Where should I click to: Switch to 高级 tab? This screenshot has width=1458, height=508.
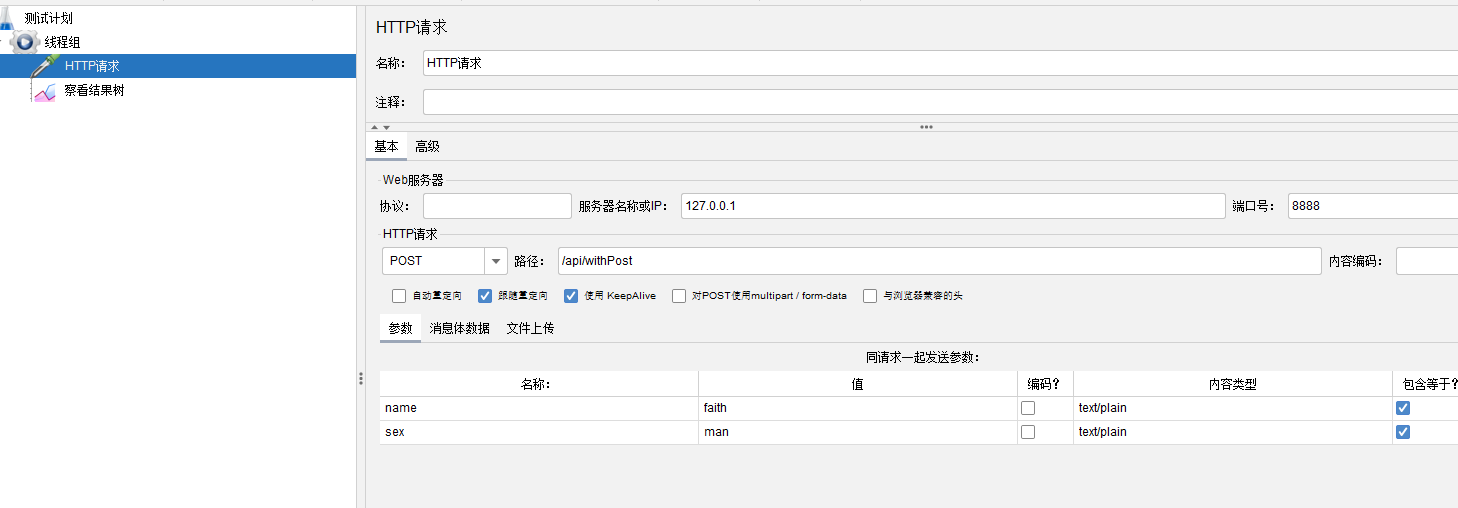coord(427,146)
